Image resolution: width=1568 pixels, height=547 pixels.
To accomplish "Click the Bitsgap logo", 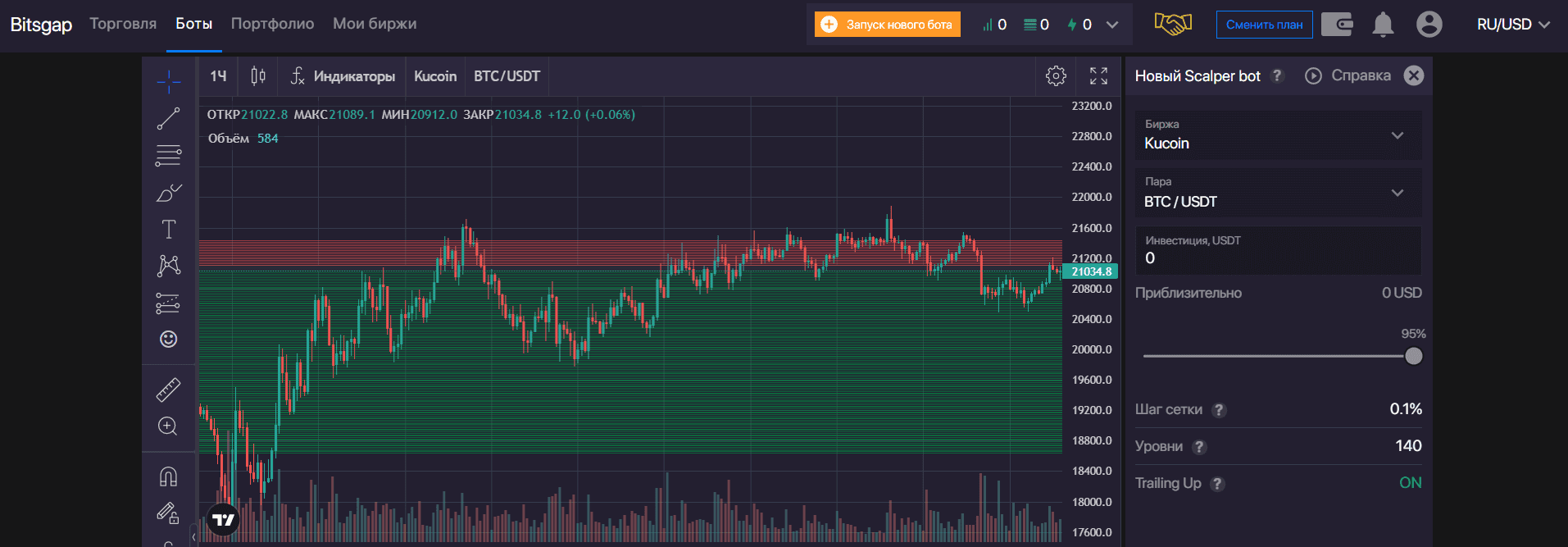I will click(x=41, y=25).
